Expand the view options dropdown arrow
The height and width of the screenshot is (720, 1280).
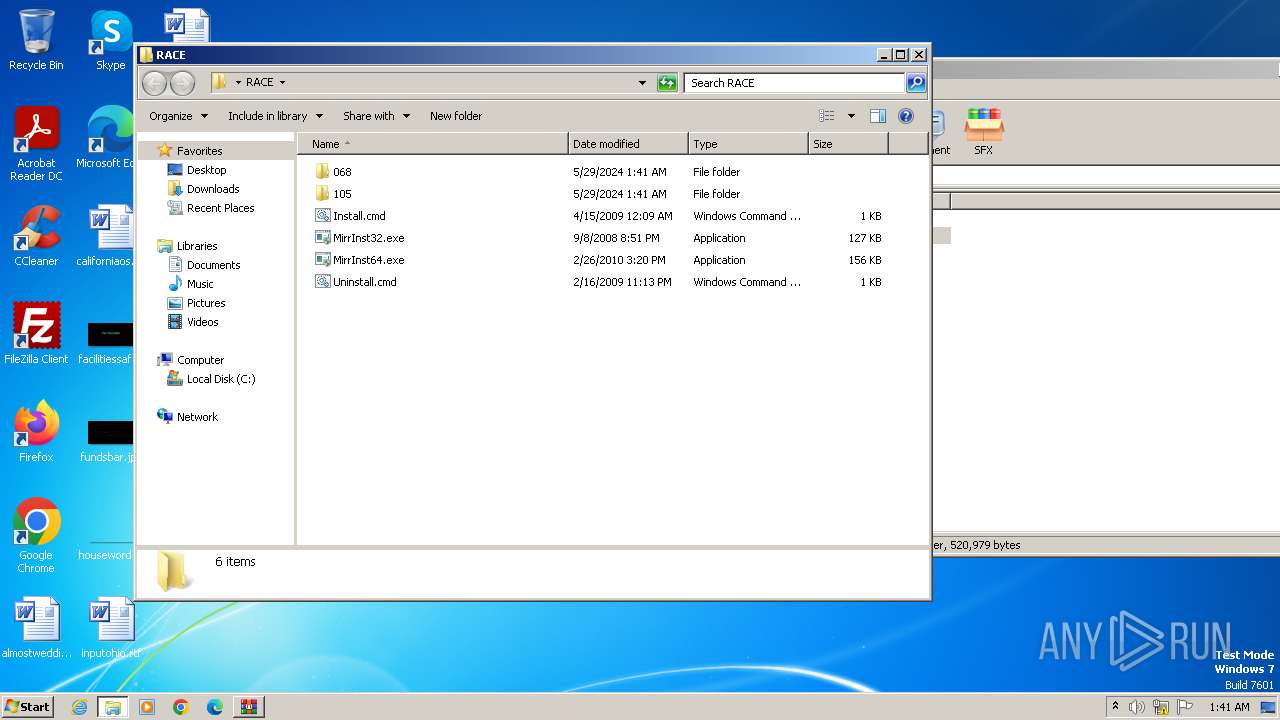coord(851,116)
